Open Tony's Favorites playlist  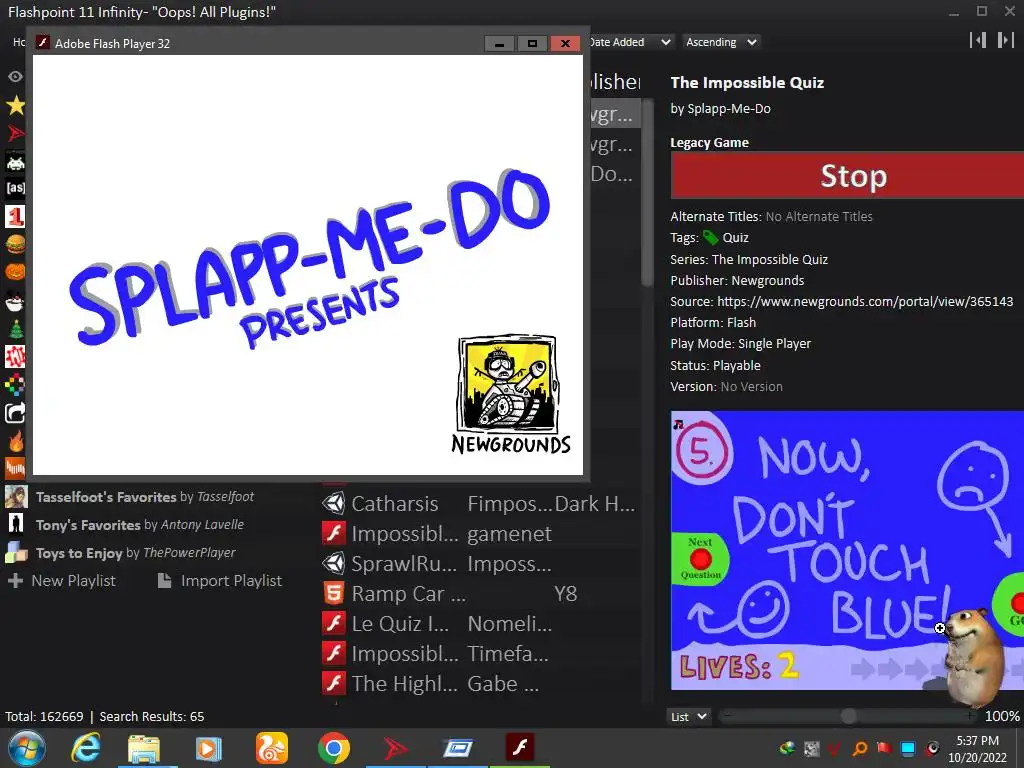coord(140,524)
